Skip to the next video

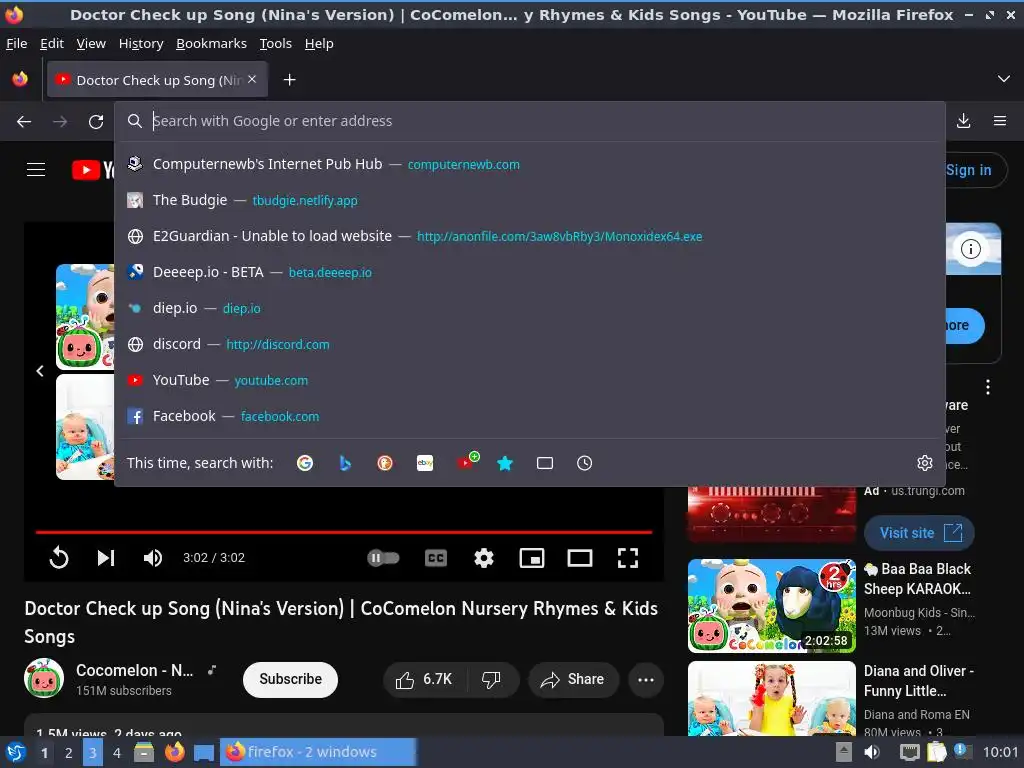click(x=106, y=558)
